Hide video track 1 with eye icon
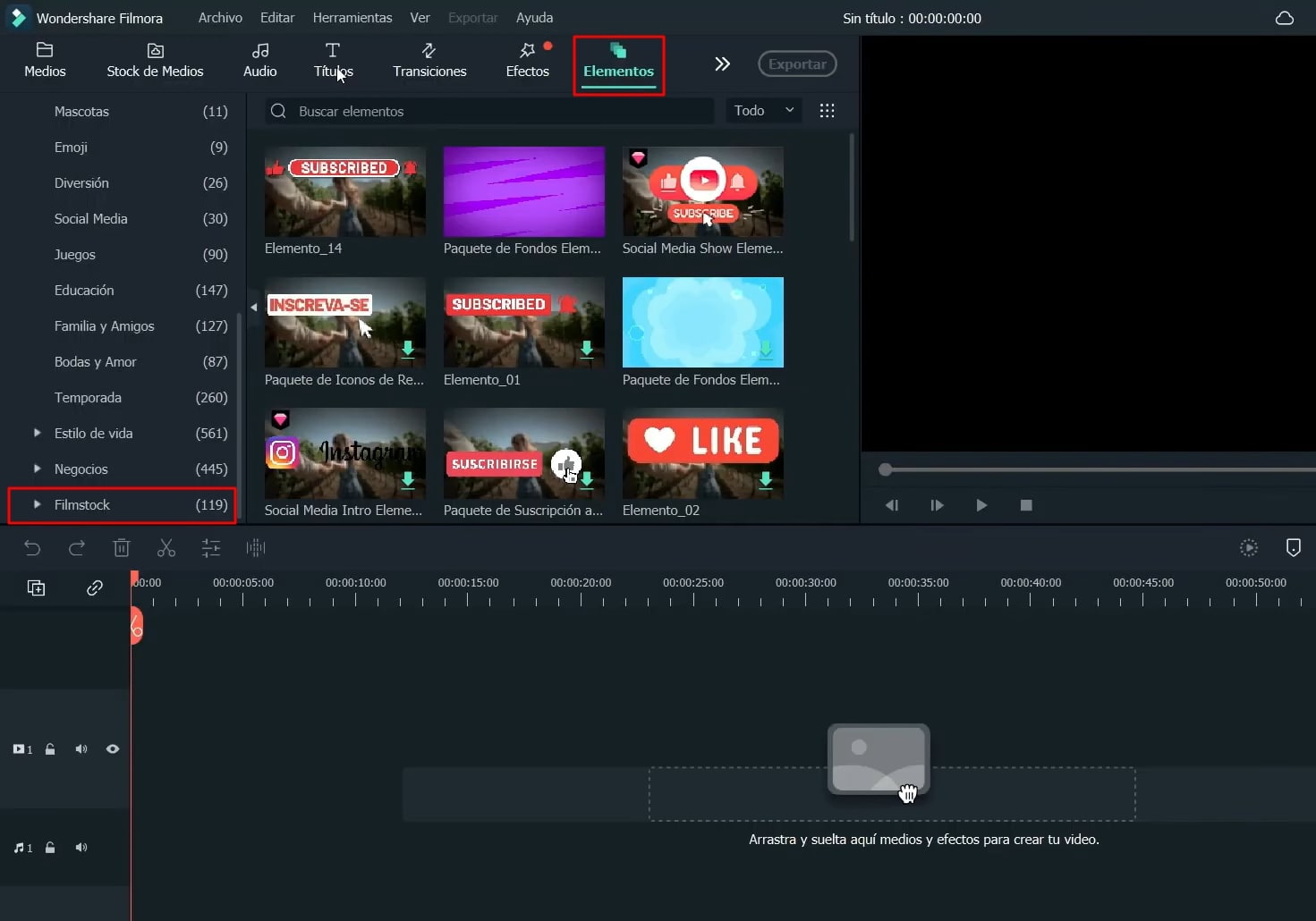1316x921 pixels. coord(113,749)
